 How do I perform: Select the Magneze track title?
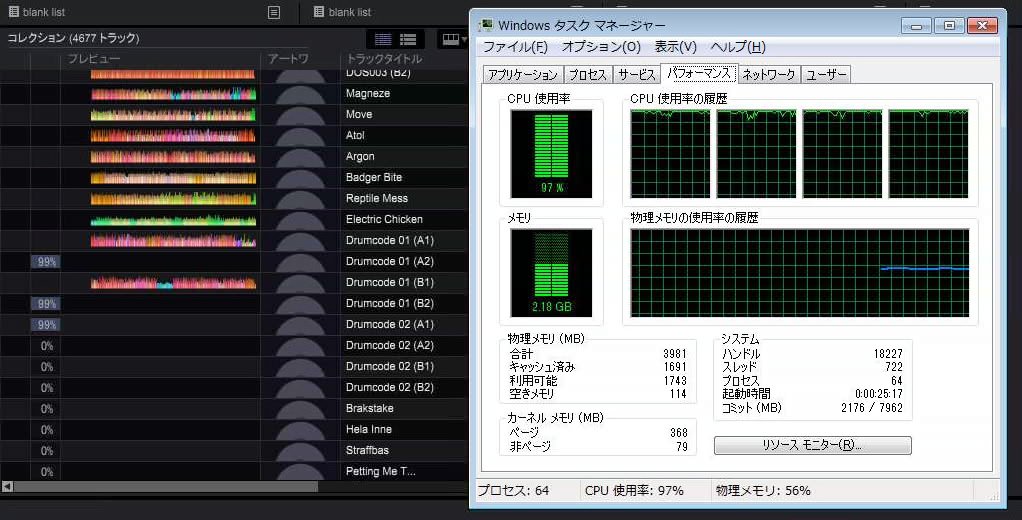click(x=368, y=93)
